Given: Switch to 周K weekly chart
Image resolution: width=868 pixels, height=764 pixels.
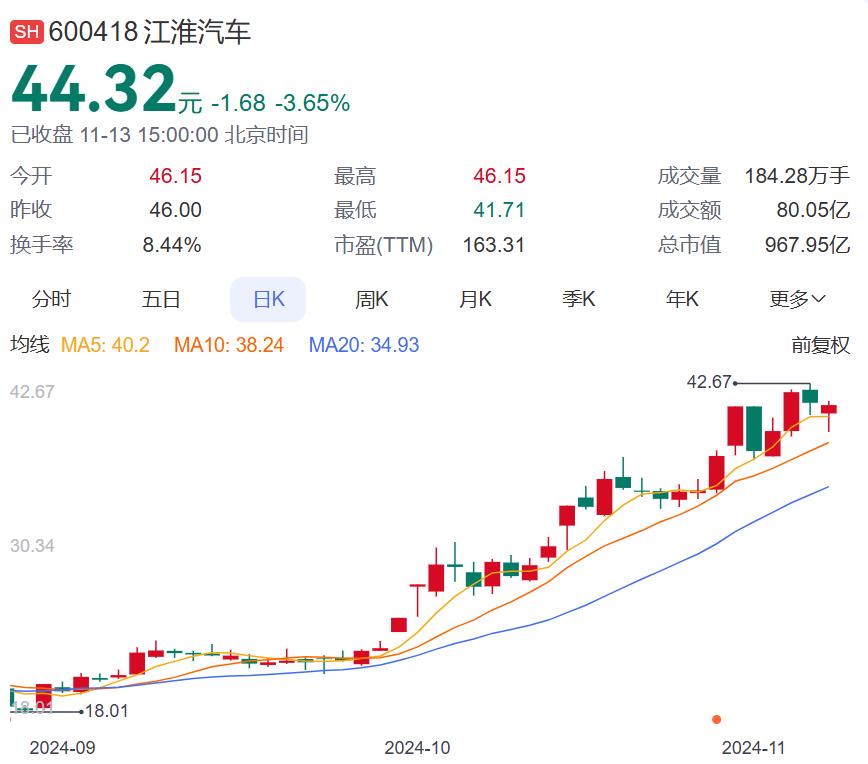Looking at the screenshot, I should [371, 299].
